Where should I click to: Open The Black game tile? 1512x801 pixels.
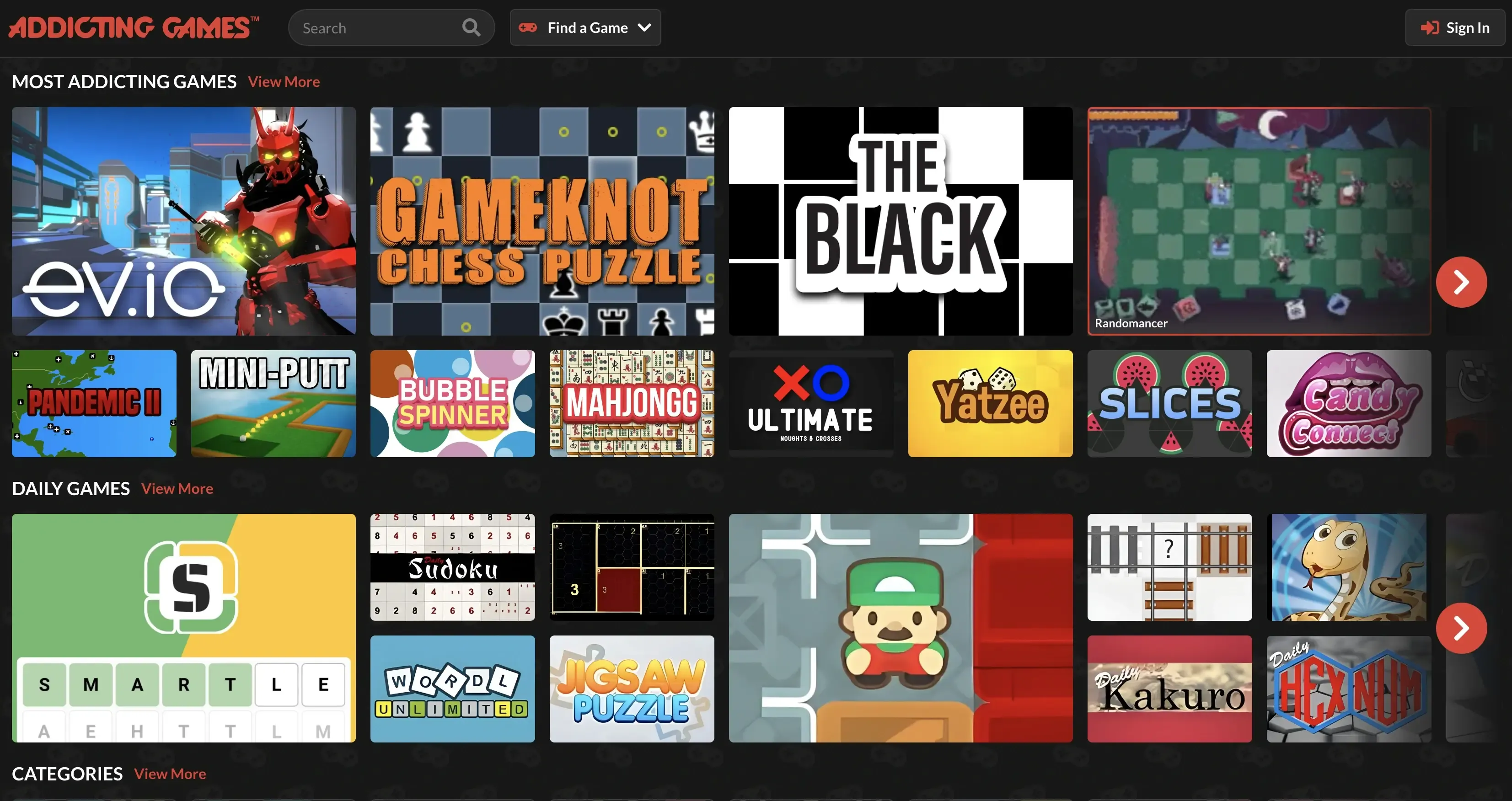[901, 221]
